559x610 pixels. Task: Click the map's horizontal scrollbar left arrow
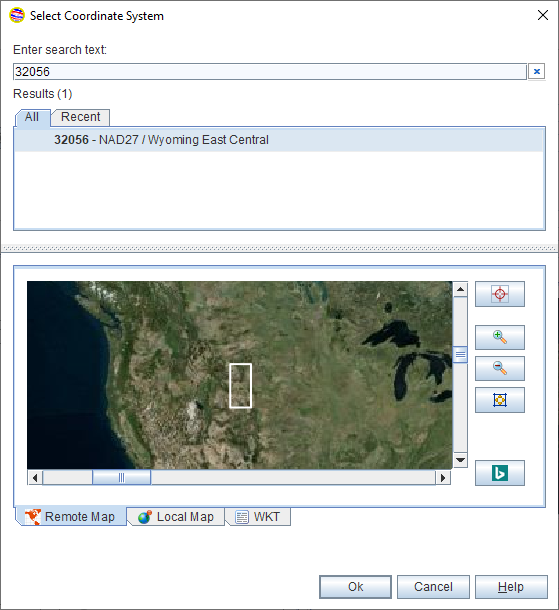[x=35, y=478]
